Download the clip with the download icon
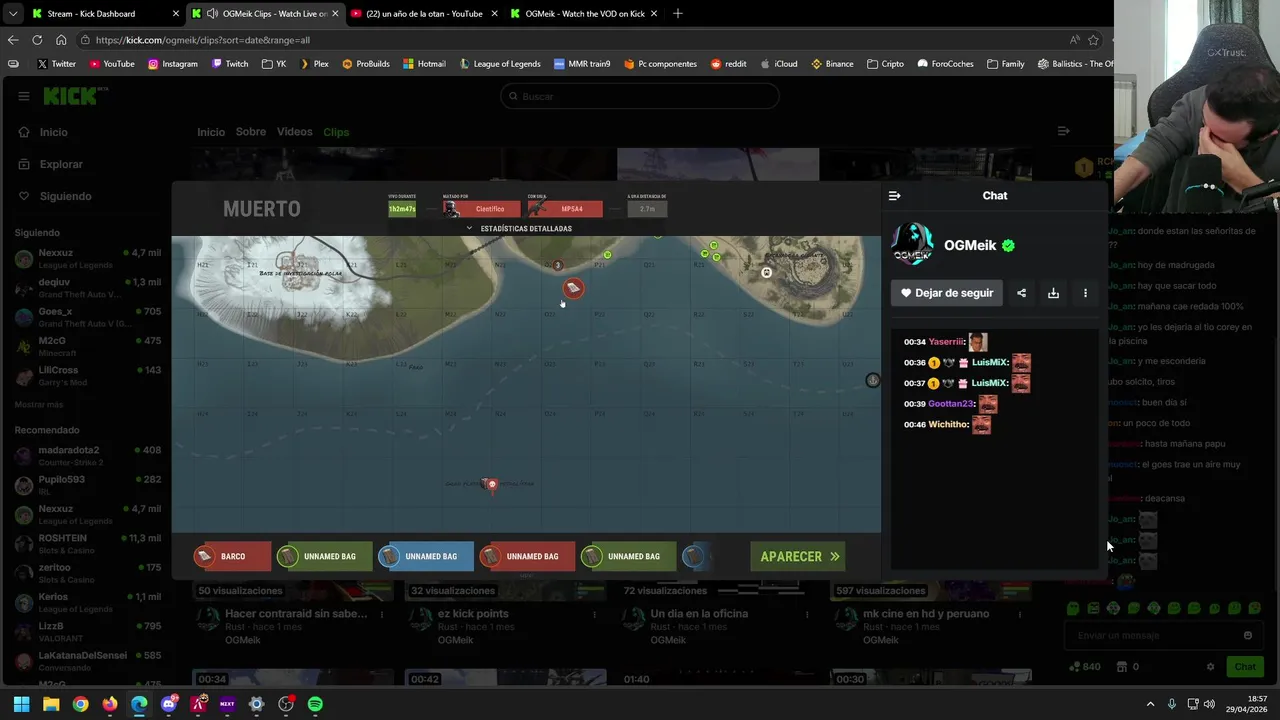Screen dimensions: 1280x720 click(1053, 293)
